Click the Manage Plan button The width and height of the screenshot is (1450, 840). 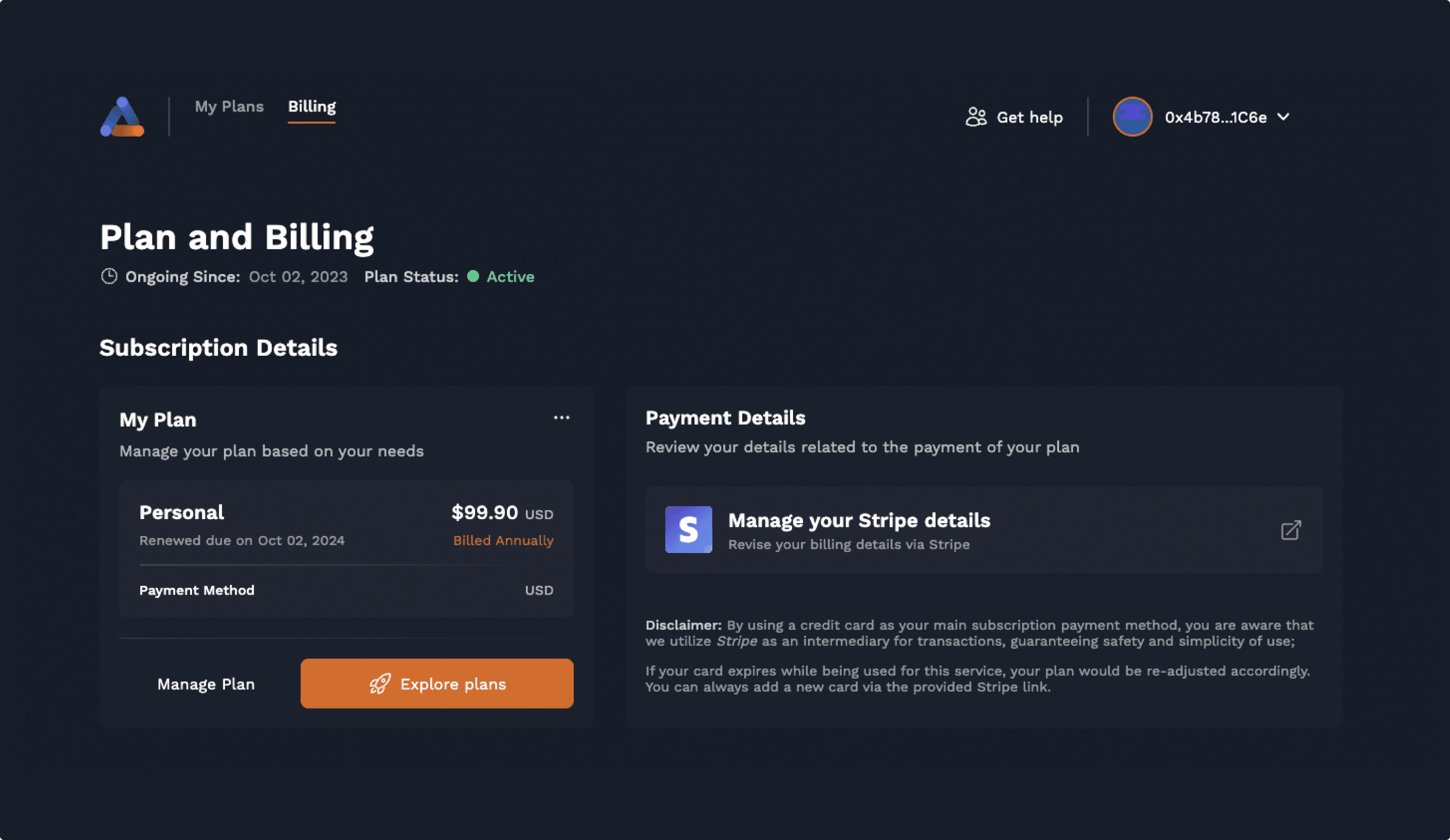pyautogui.click(x=205, y=683)
